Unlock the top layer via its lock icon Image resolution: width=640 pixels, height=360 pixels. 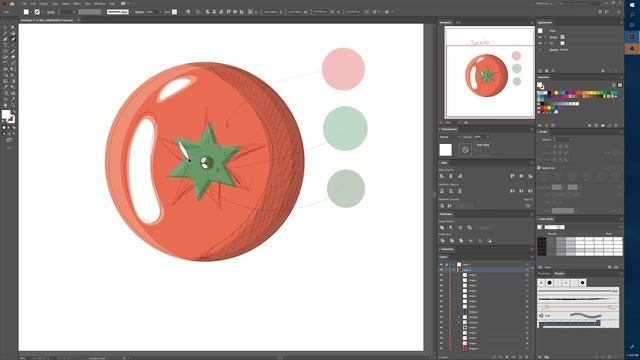click(447, 264)
